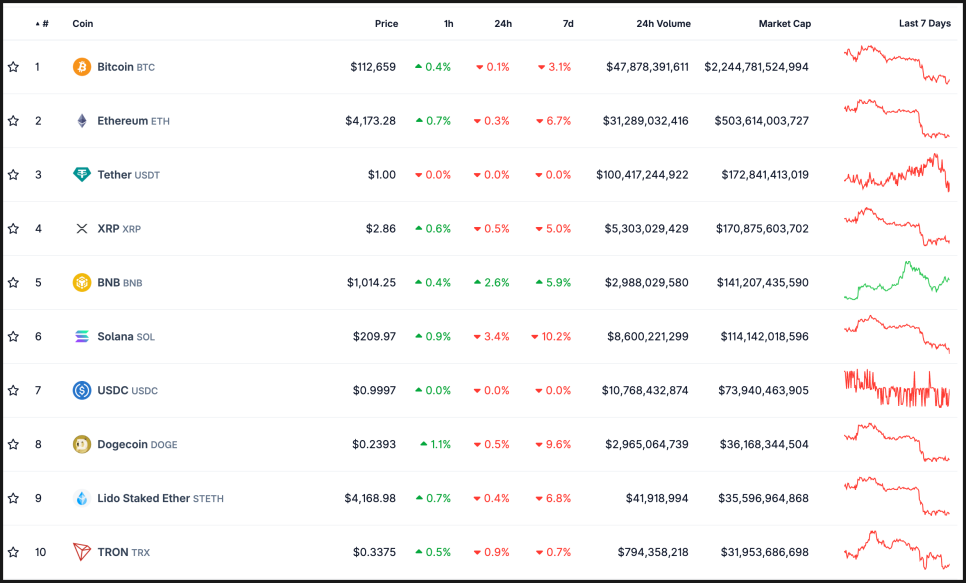Sort by 24h Volume column header
This screenshot has height=583, width=966.
tap(664, 23)
